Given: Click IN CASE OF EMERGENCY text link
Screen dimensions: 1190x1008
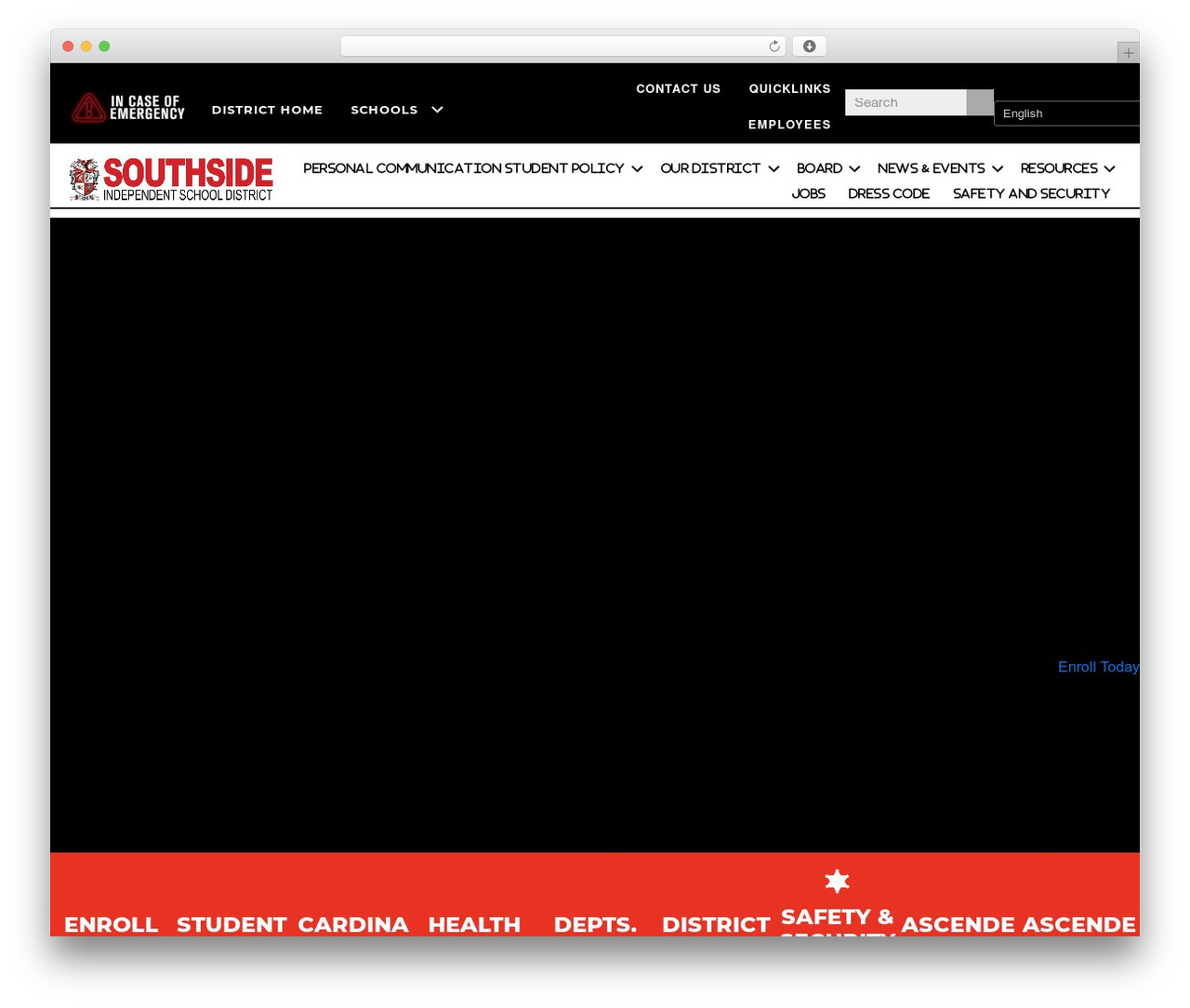Looking at the screenshot, I should [x=147, y=108].
